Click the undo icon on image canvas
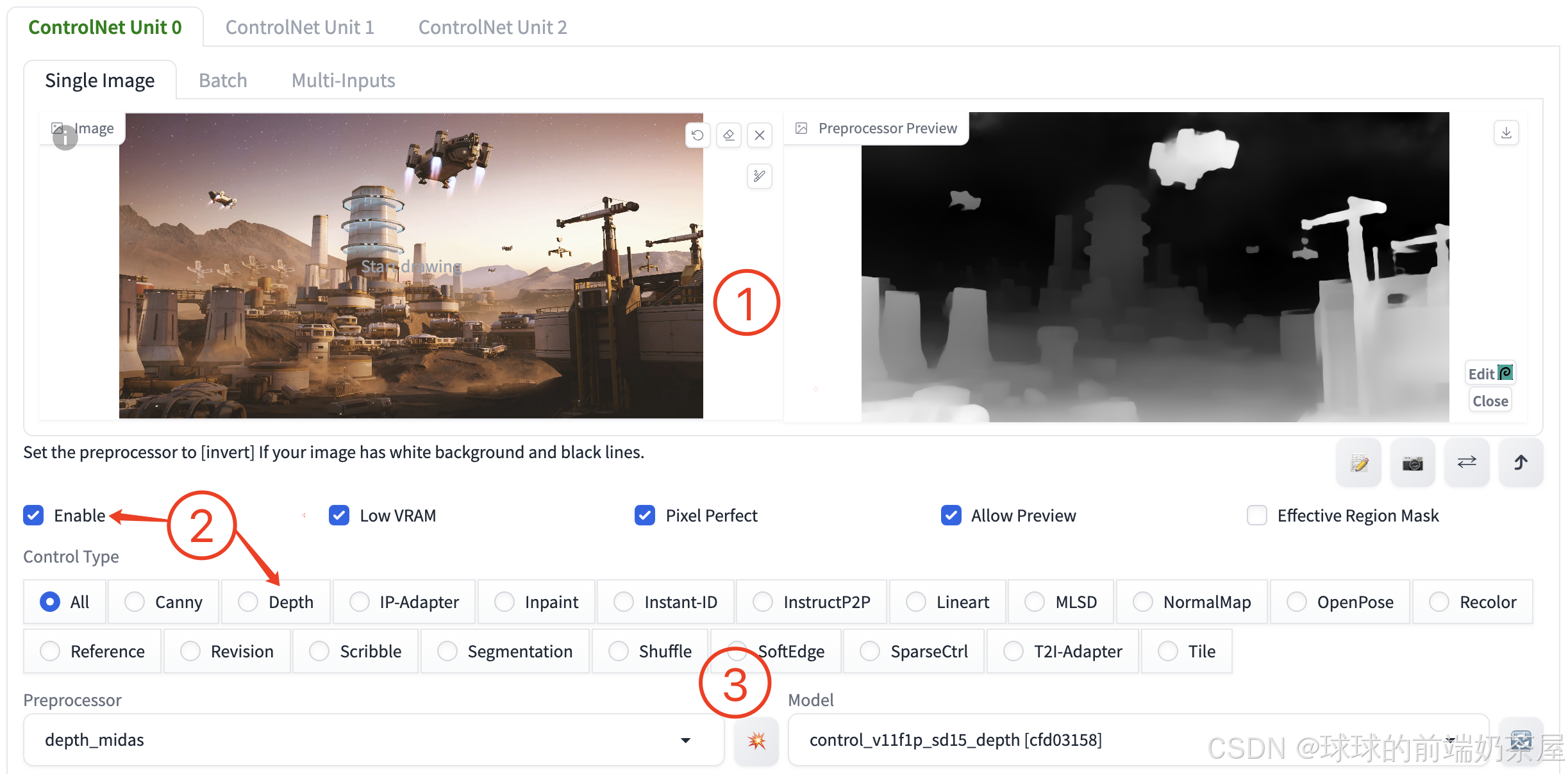1568x774 pixels. coord(697,135)
